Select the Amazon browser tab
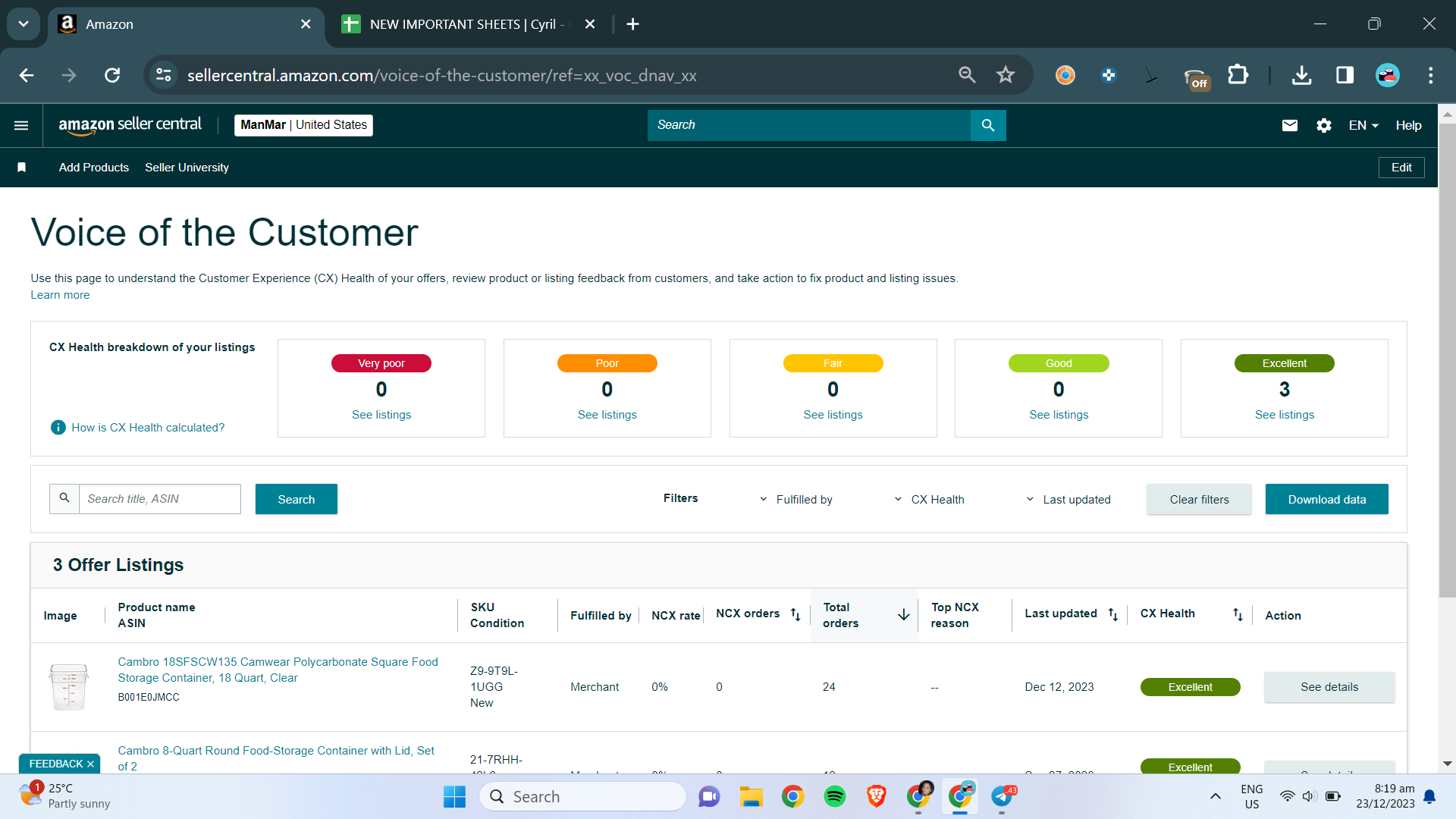Viewport: 1456px width, 819px height. tap(186, 24)
